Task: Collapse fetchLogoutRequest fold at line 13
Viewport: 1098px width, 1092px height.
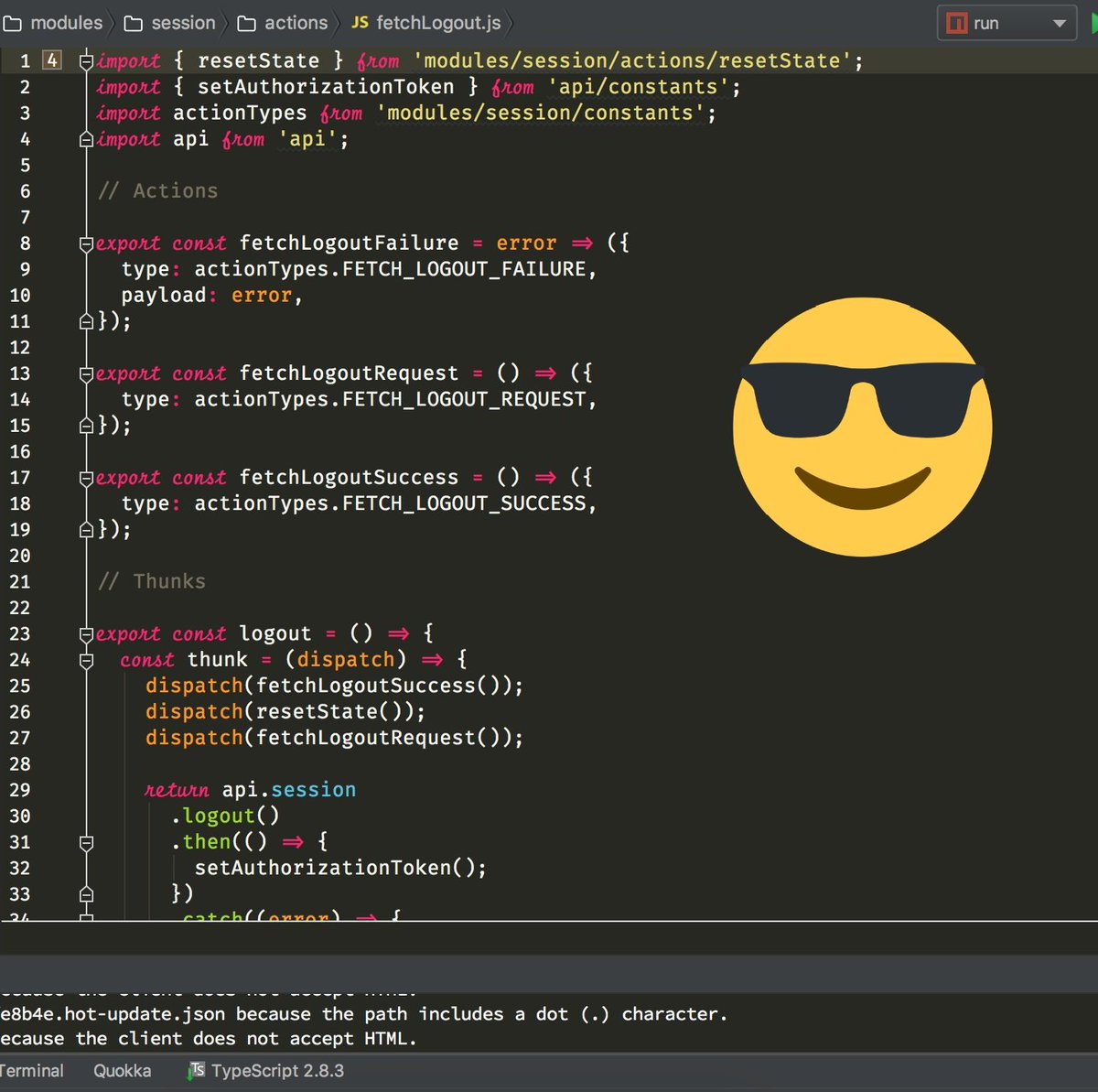Action: [x=86, y=373]
